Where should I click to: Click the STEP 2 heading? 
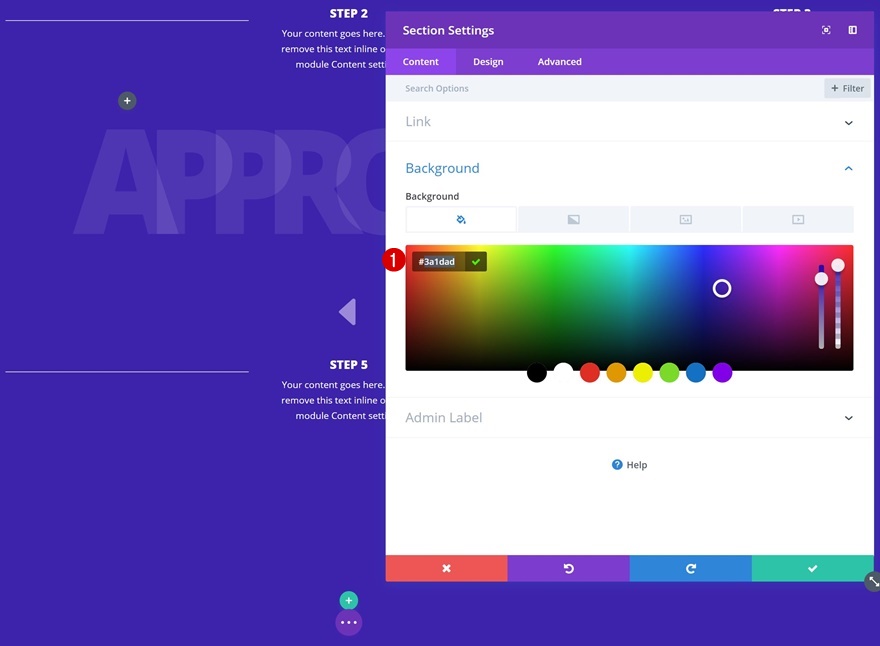pyautogui.click(x=349, y=13)
